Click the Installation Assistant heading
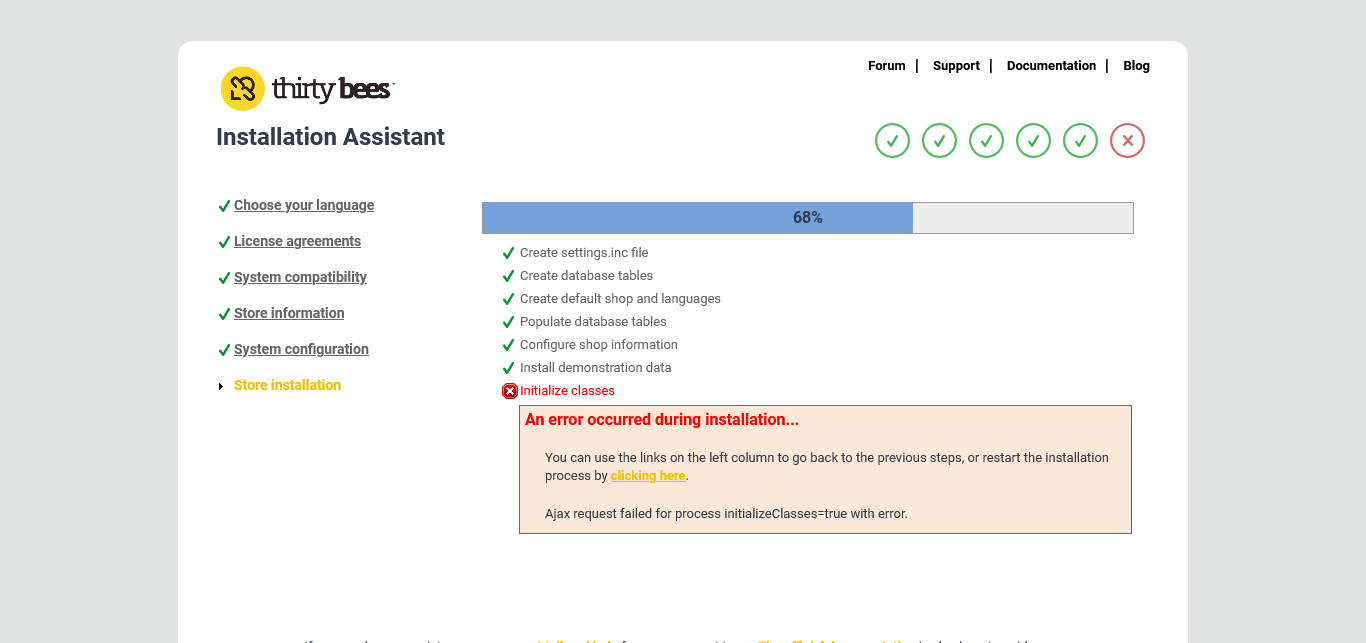1366x643 pixels. pos(330,137)
